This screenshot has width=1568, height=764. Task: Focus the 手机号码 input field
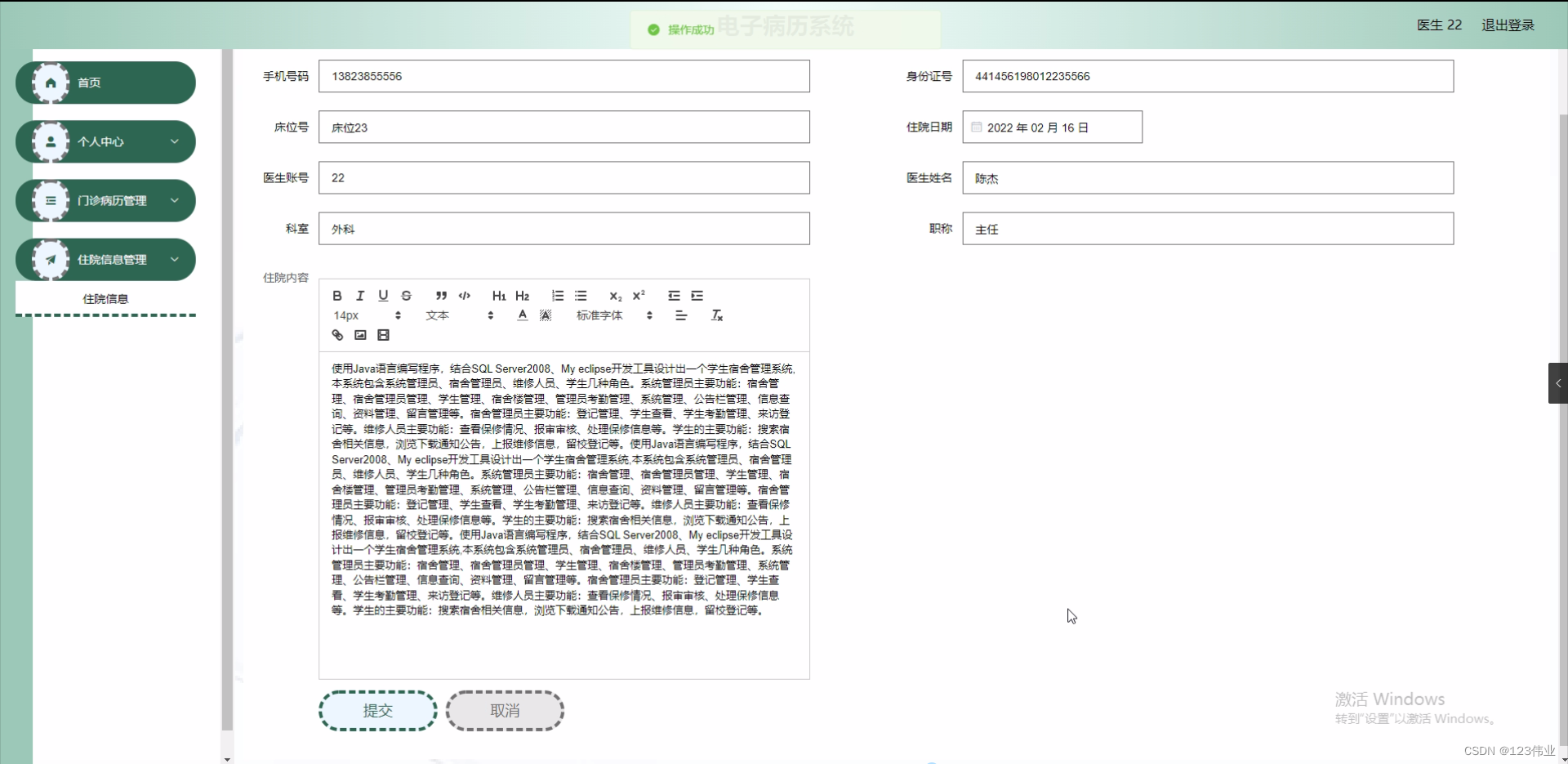pyautogui.click(x=564, y=76)
